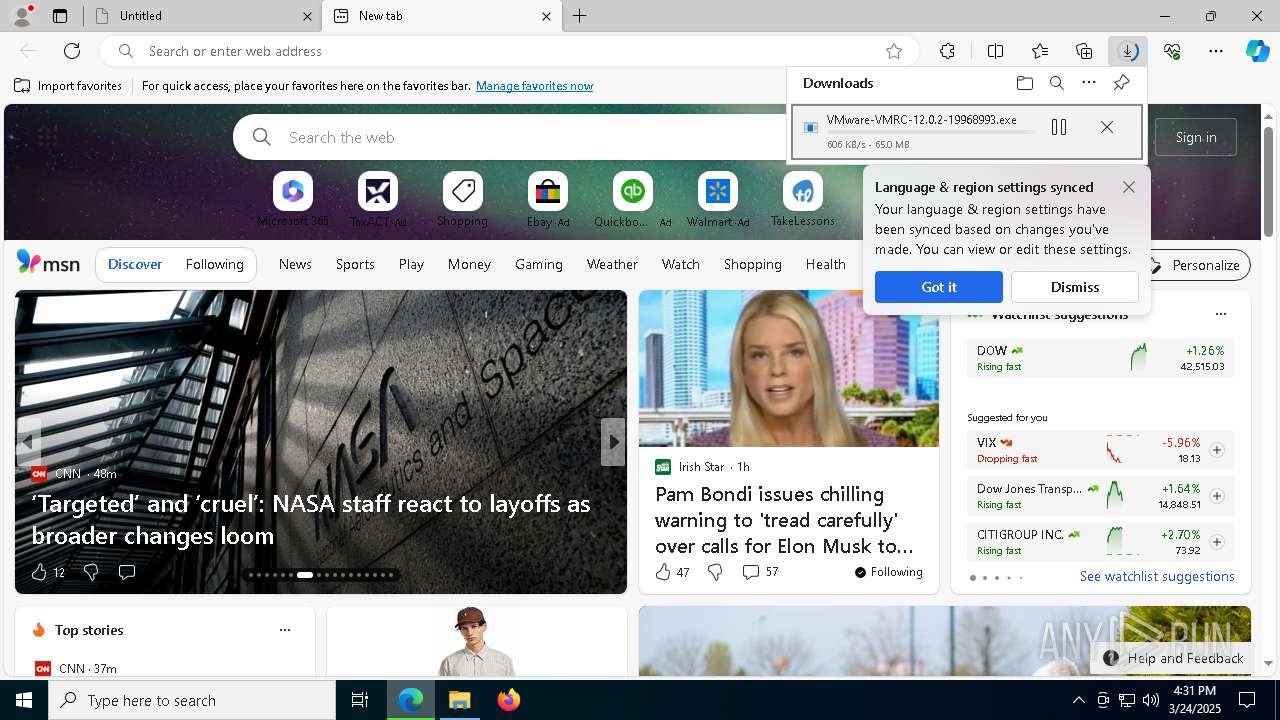Viewport: 1280px width, 720px height.
Task: Open the Shopping shortcut tile
Action: coord(462,199)
